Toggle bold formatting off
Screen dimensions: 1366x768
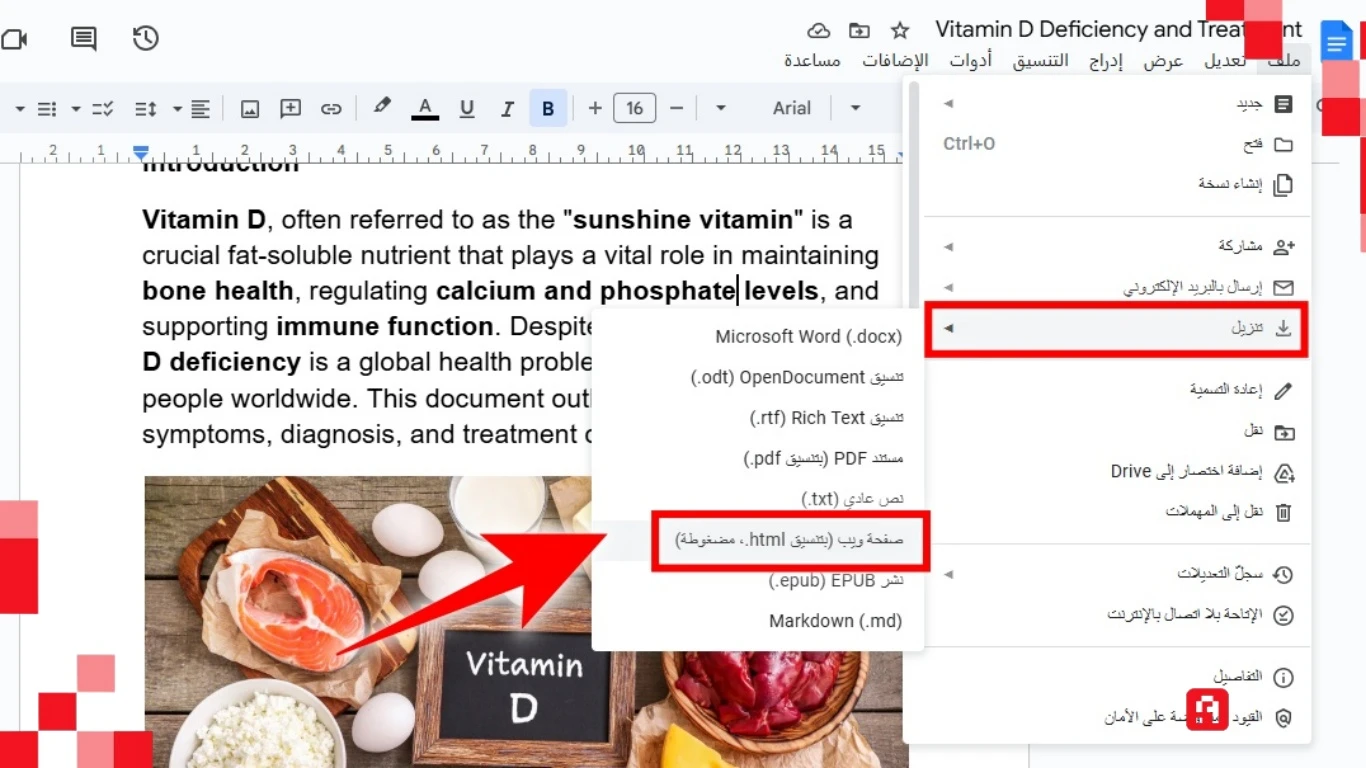coord(548,109)
